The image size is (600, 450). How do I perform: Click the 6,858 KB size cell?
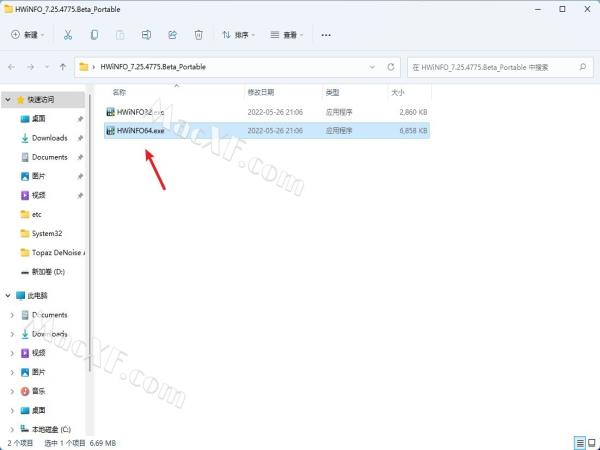click(x=413, y=130)
